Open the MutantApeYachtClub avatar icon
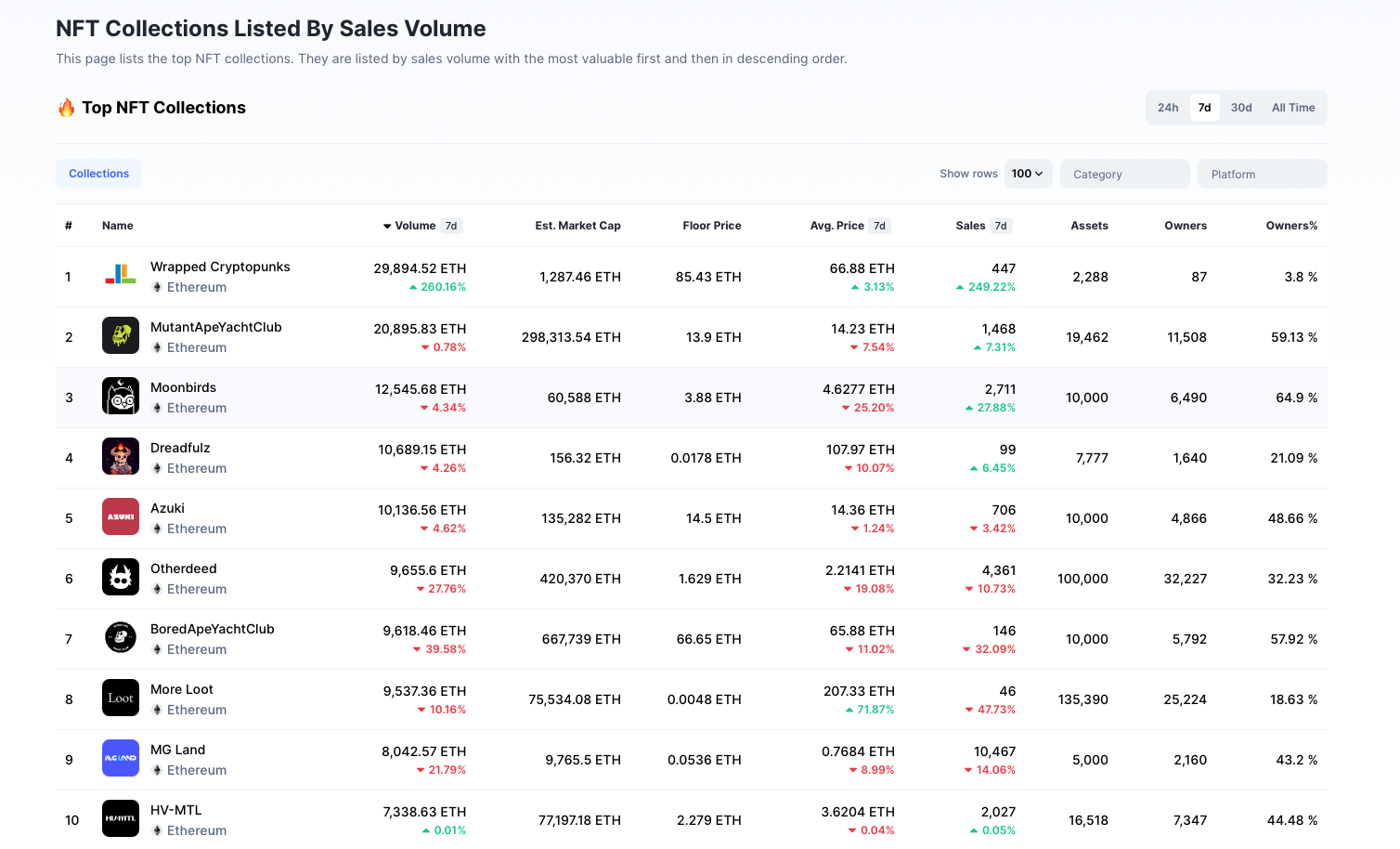Screen dimensions: 1400x849 [x=121, y=336]
